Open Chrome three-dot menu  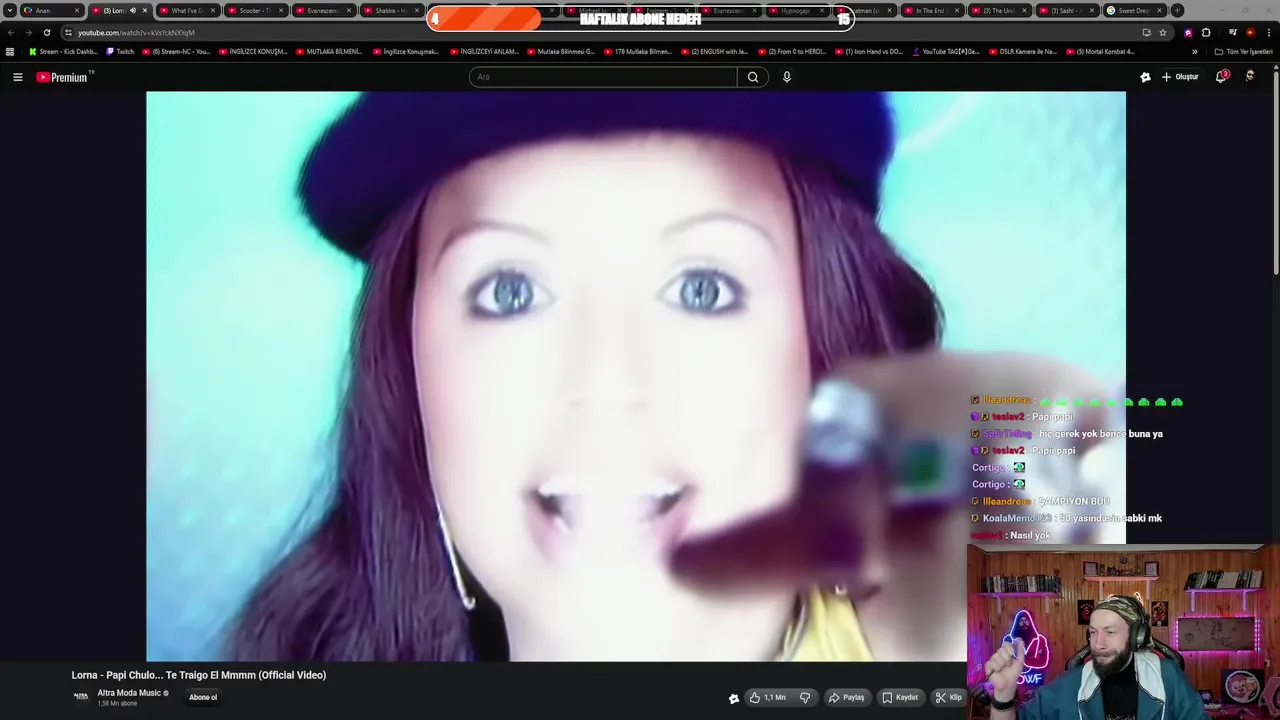(1268, 32)
